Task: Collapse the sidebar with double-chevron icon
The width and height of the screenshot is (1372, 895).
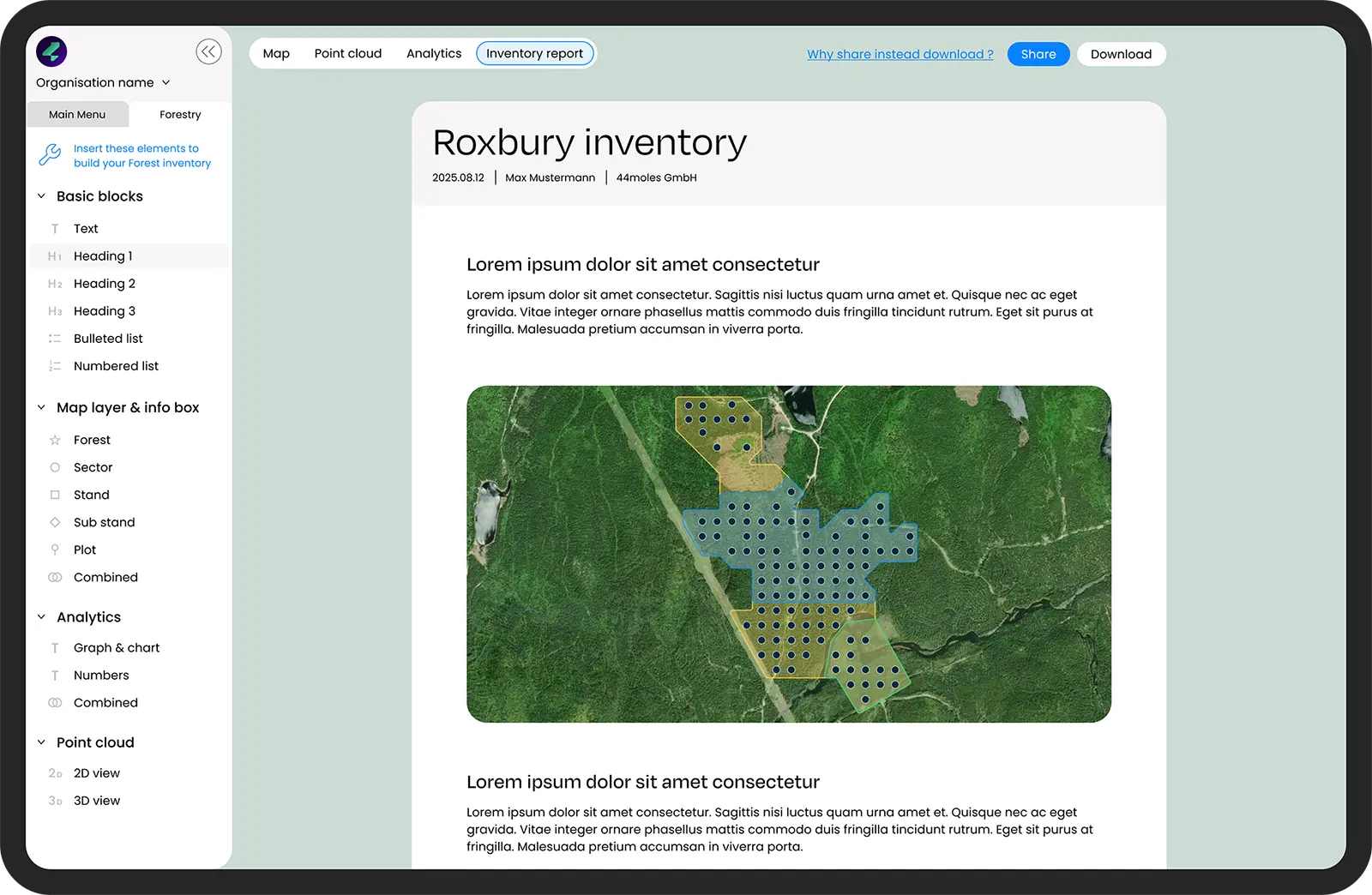Action: [x=208, y=52]
